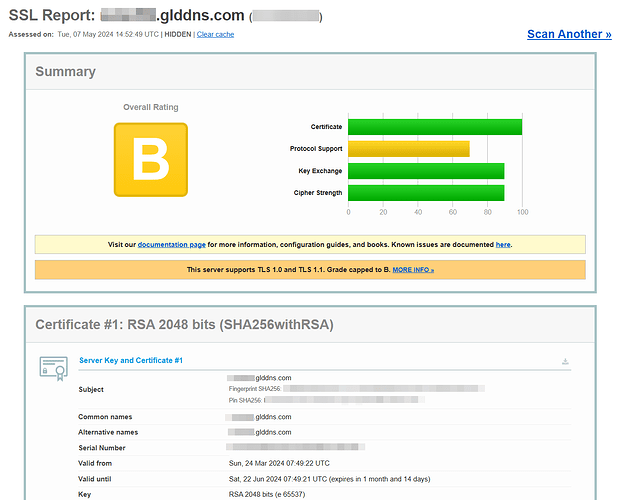
Task: Open the documentation page link
Action: (171, 245)
